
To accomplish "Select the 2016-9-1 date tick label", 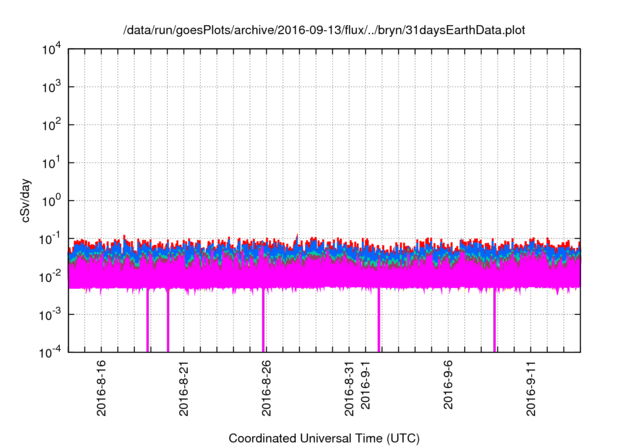I will (365, 384).
